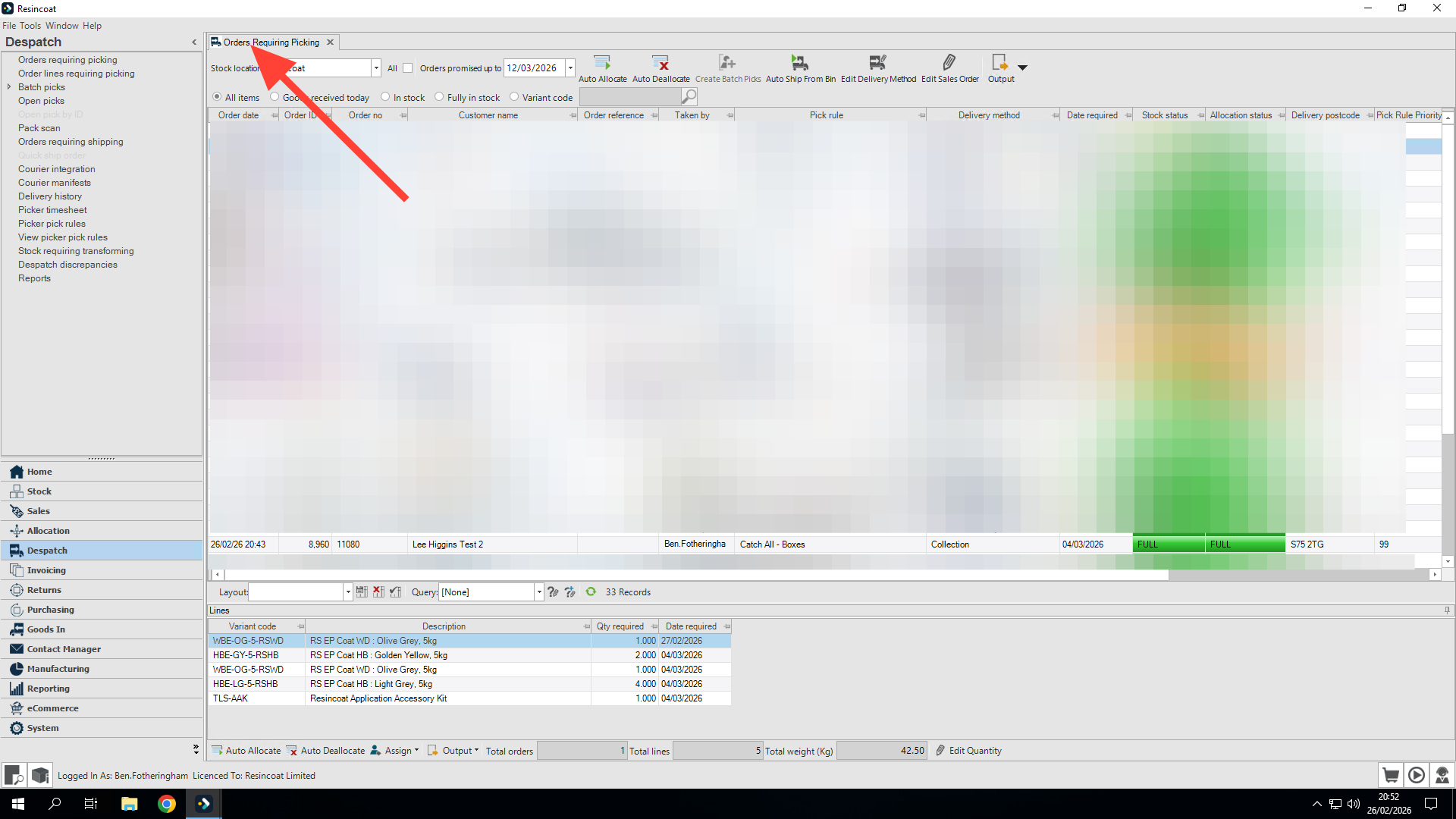
Task: Select the Fully in stock radio option
Action: (439, 97)
